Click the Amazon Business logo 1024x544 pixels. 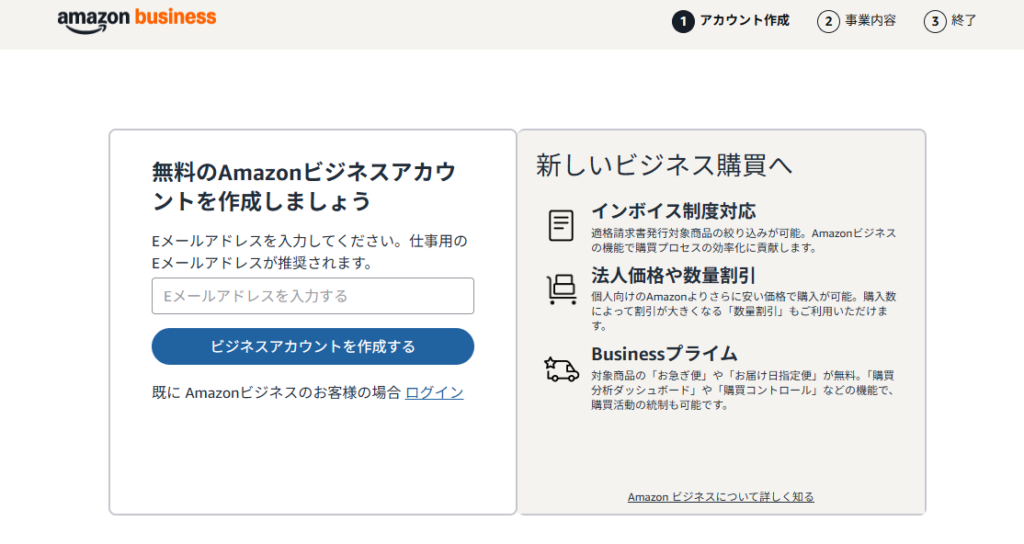tap(136, 20)
